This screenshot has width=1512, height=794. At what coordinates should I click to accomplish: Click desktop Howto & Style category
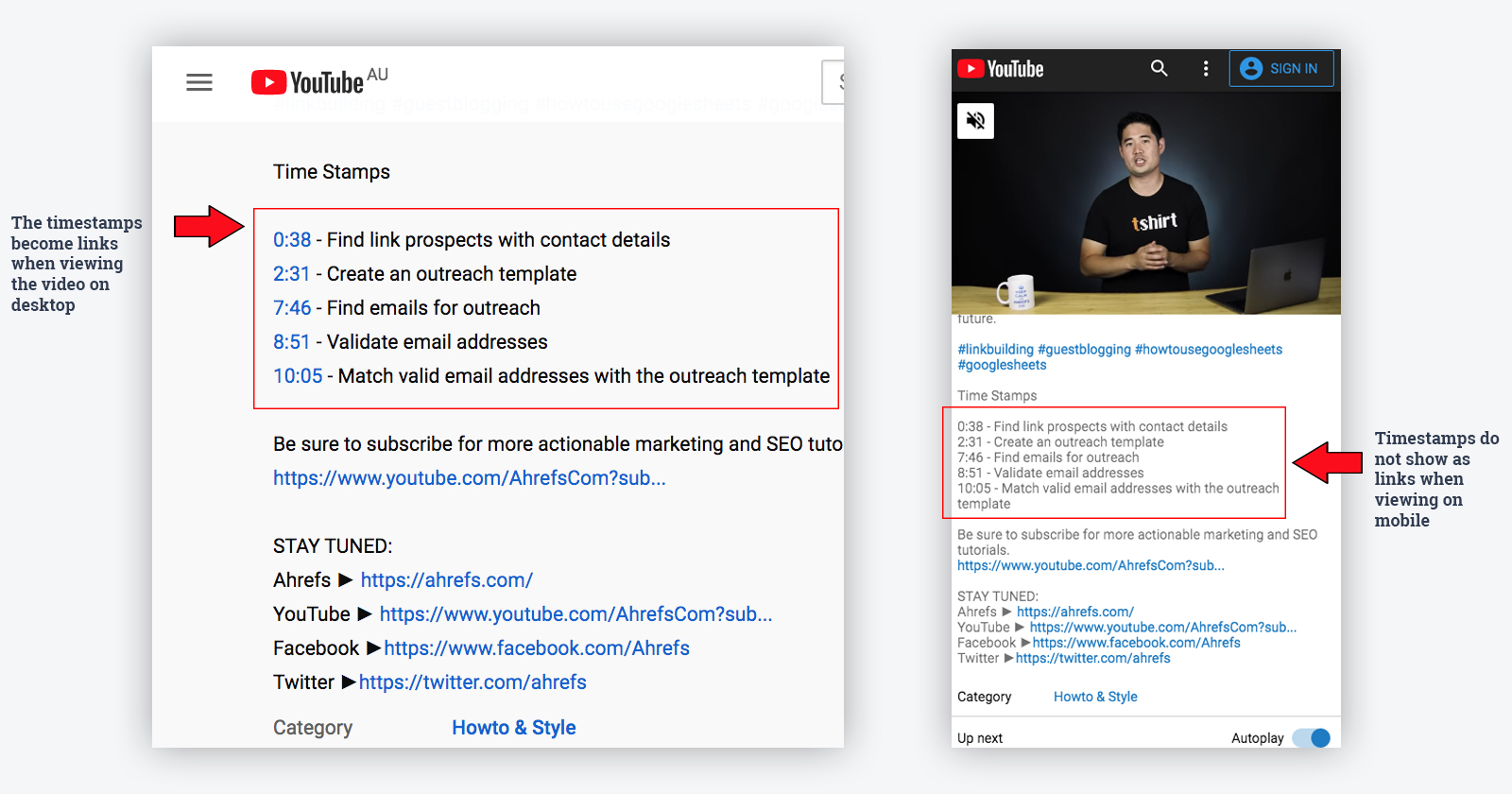point(514,728)
